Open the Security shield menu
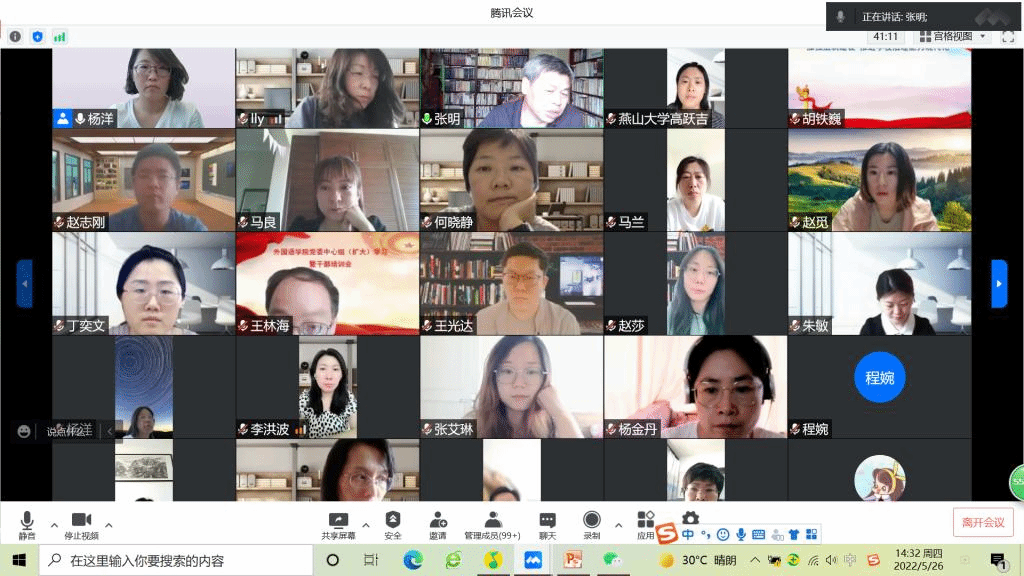The width and height of the screenshot is (1024, 576). tap(393, 522)
